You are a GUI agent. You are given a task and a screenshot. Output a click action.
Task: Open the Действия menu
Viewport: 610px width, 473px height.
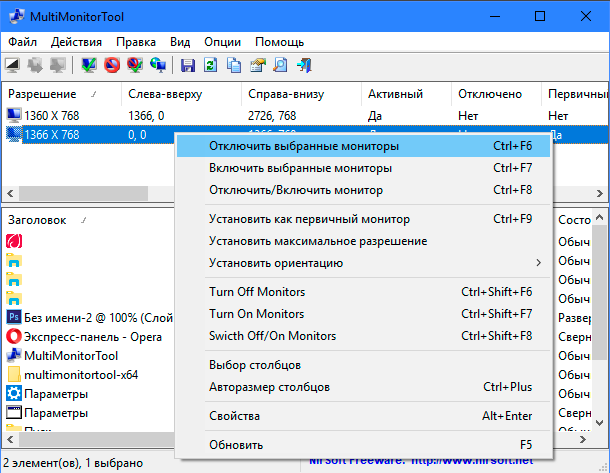[x=76, y=42]
